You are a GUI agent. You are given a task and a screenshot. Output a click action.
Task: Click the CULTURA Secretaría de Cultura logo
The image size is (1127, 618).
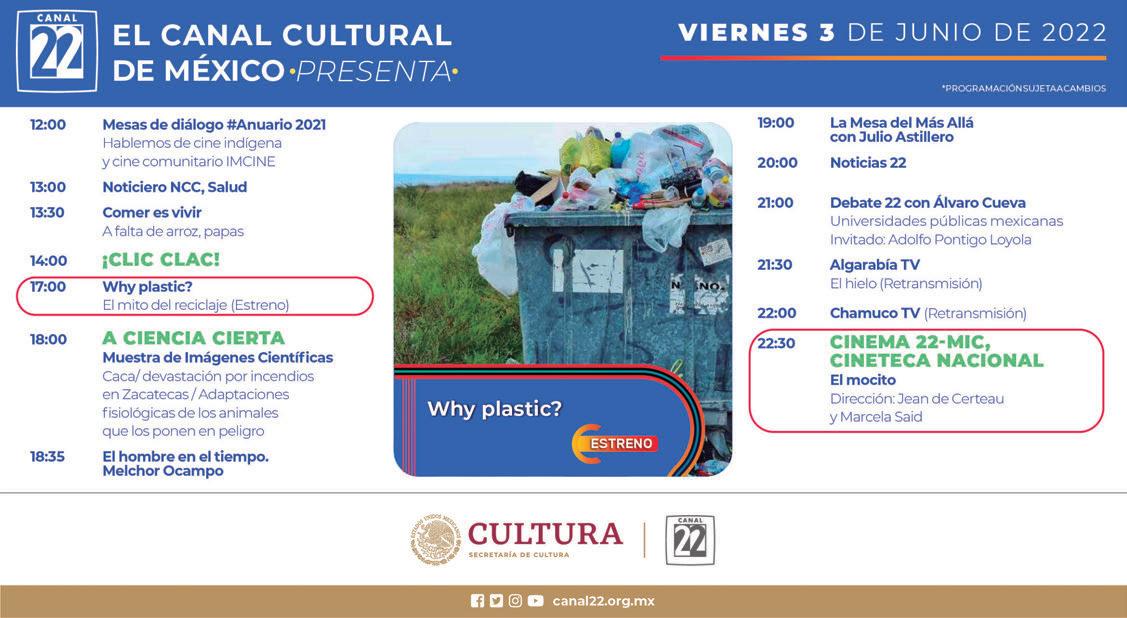[545, 540]
